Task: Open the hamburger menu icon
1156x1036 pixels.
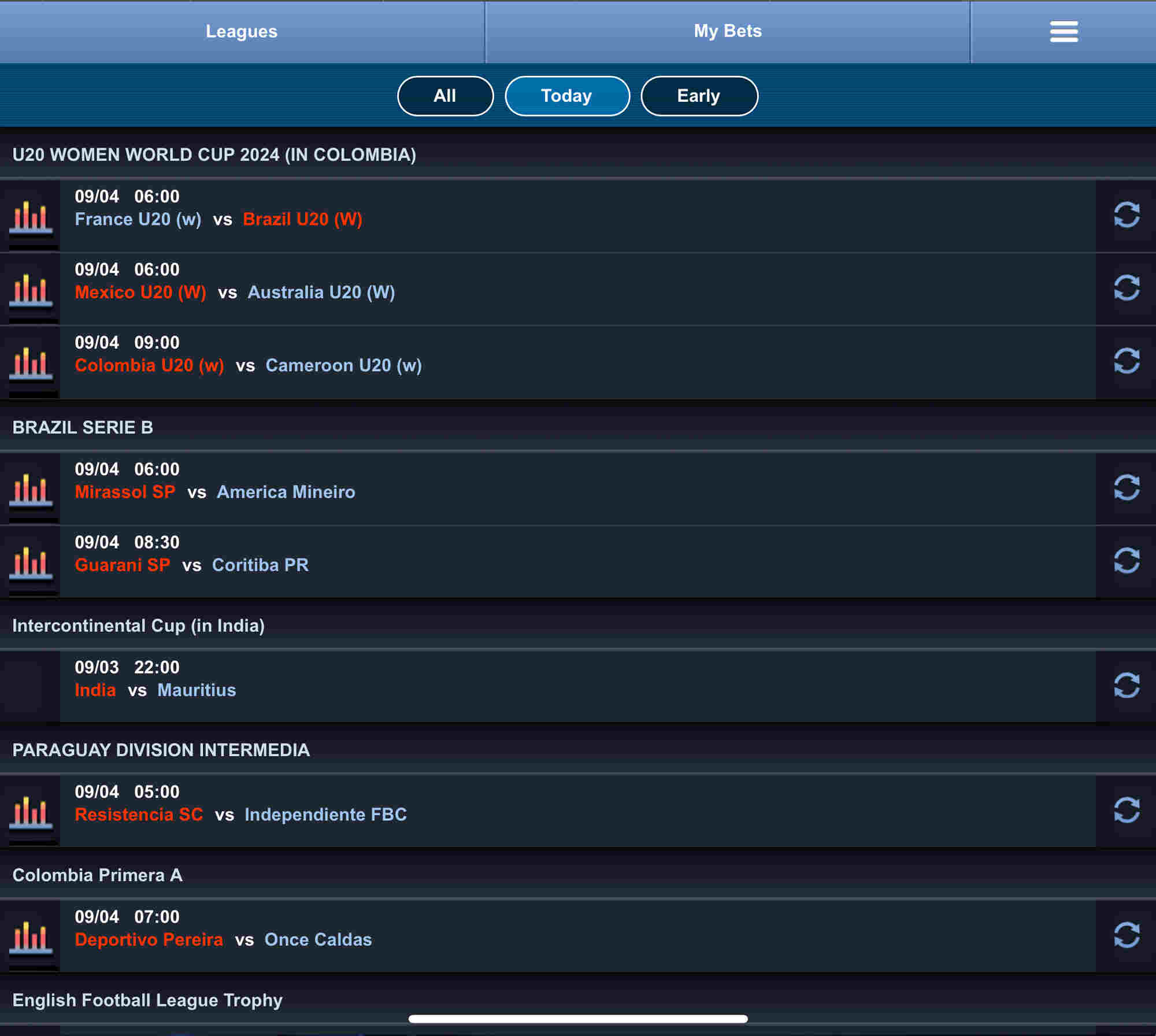Action: (x=1064, y=32)
